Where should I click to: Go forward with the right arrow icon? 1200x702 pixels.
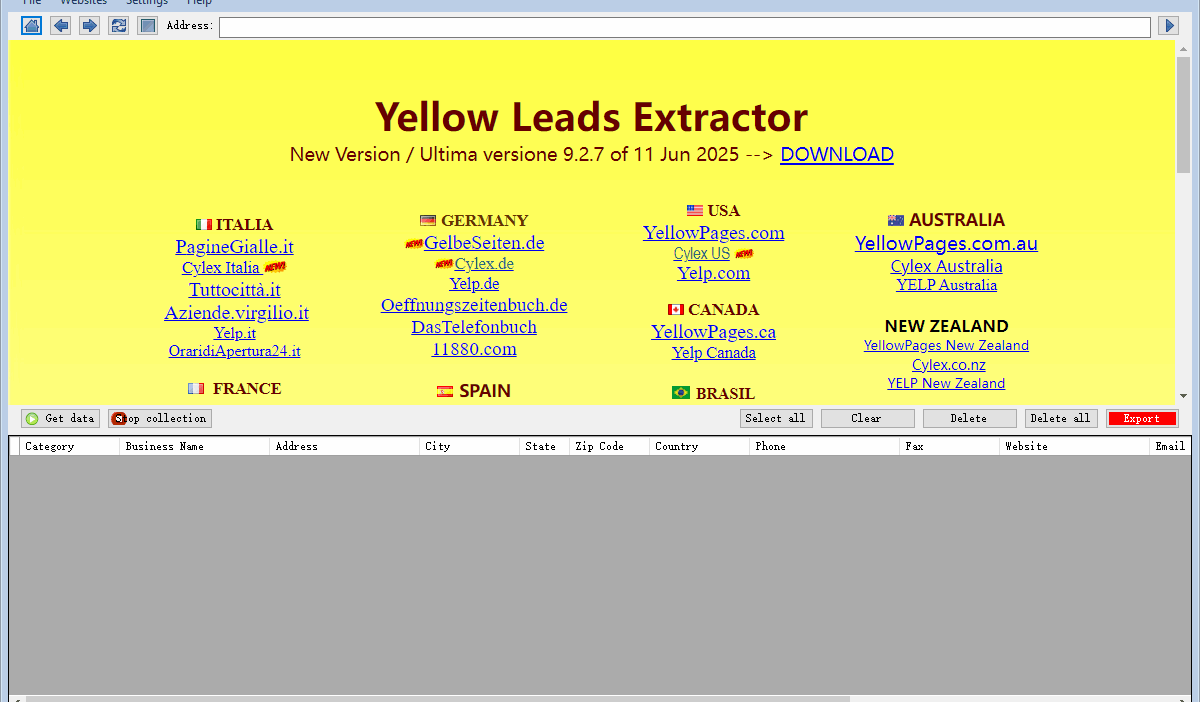coord(89,25)
